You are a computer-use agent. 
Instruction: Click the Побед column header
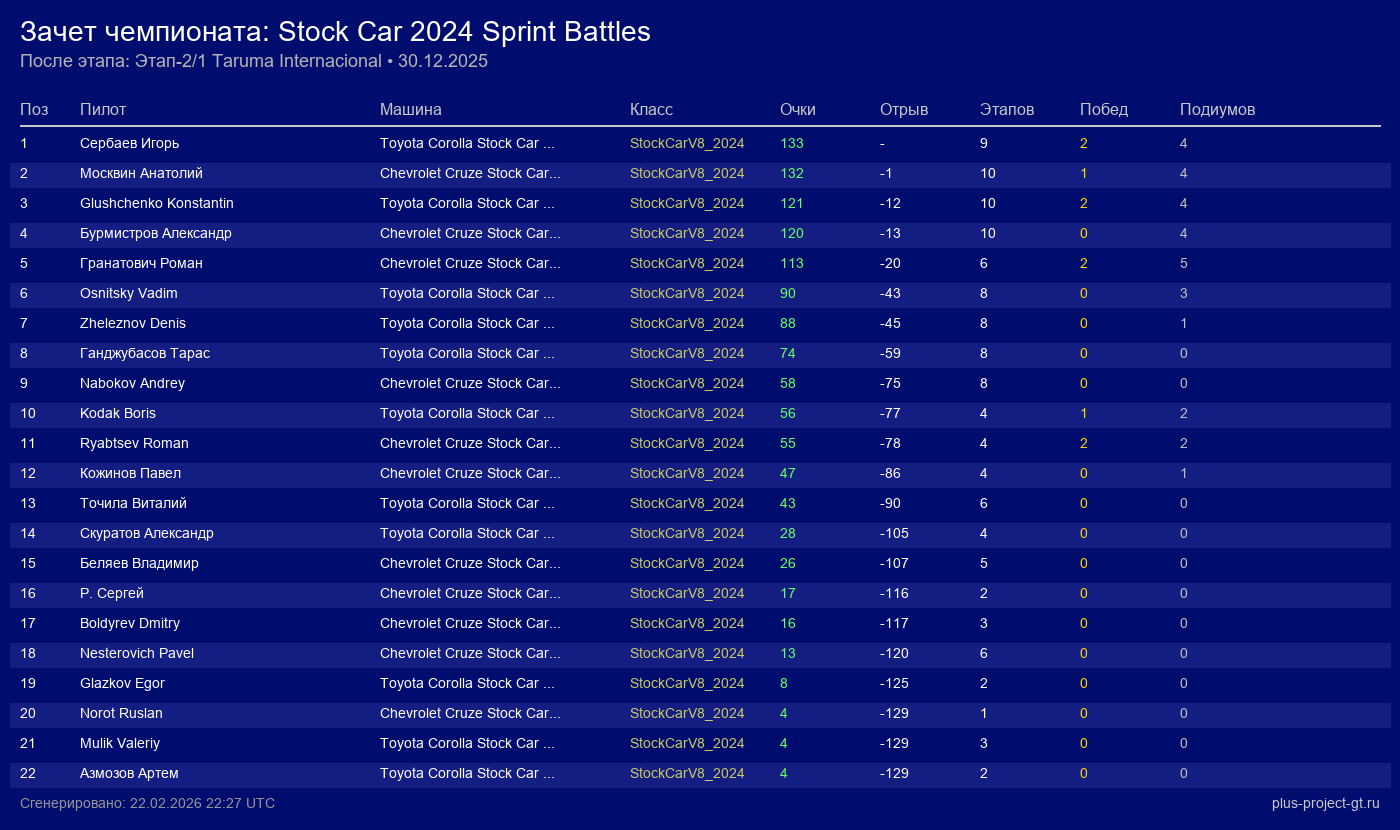(1103, 109)
